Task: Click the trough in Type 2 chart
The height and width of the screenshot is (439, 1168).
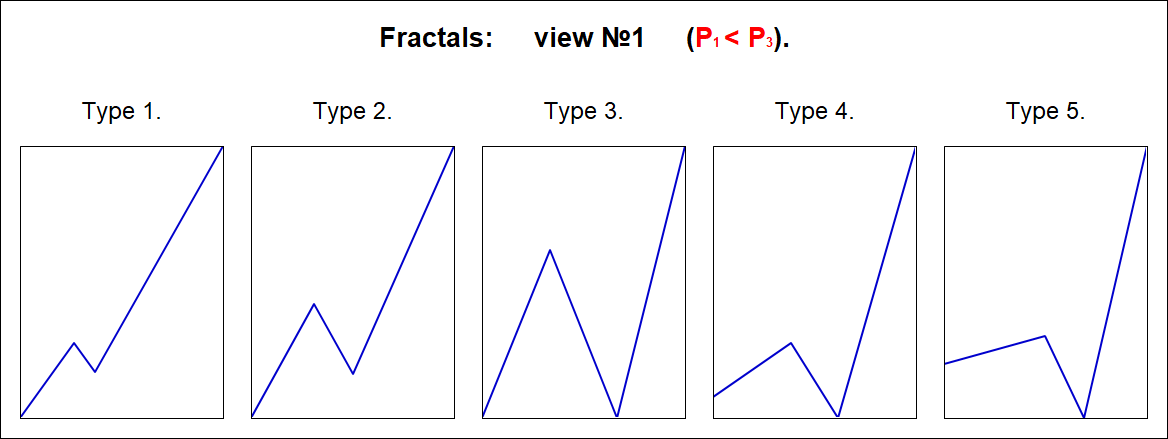Action: point(353,374)
